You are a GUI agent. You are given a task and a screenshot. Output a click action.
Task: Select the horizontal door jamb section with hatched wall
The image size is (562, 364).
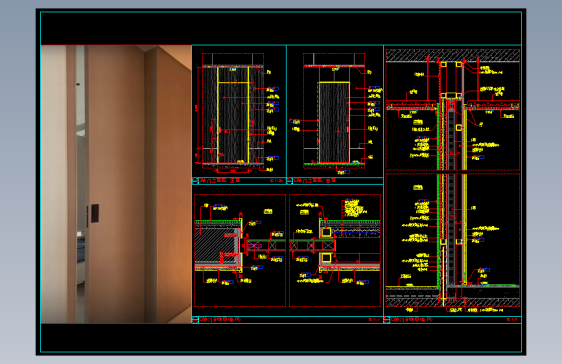coord(240,250)
